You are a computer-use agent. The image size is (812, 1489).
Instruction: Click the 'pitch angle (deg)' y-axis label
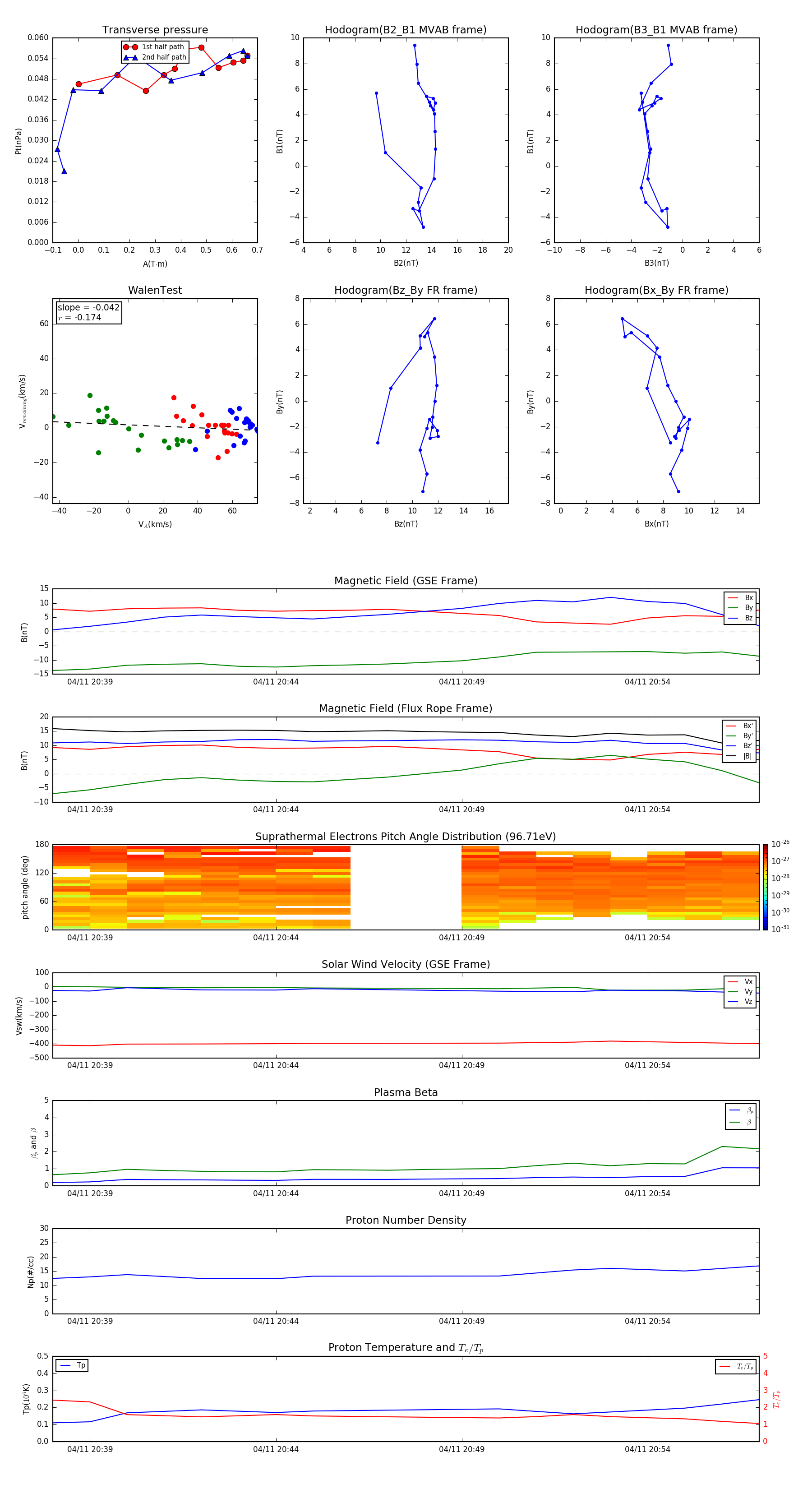click(25, 887)
